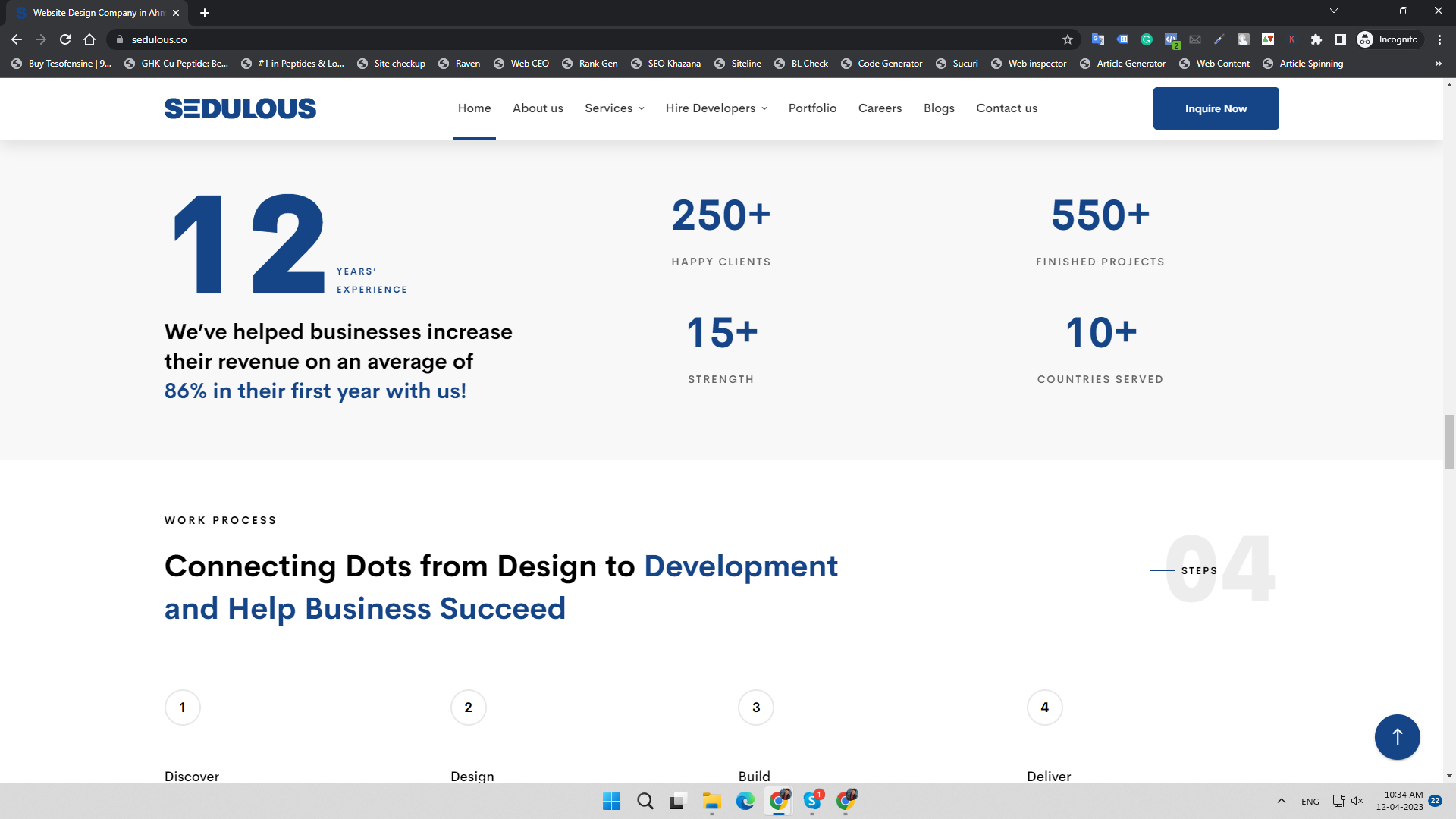The image size is (1456, 819).
Task: Open the Windows Start menu
Action: (611, 801)
